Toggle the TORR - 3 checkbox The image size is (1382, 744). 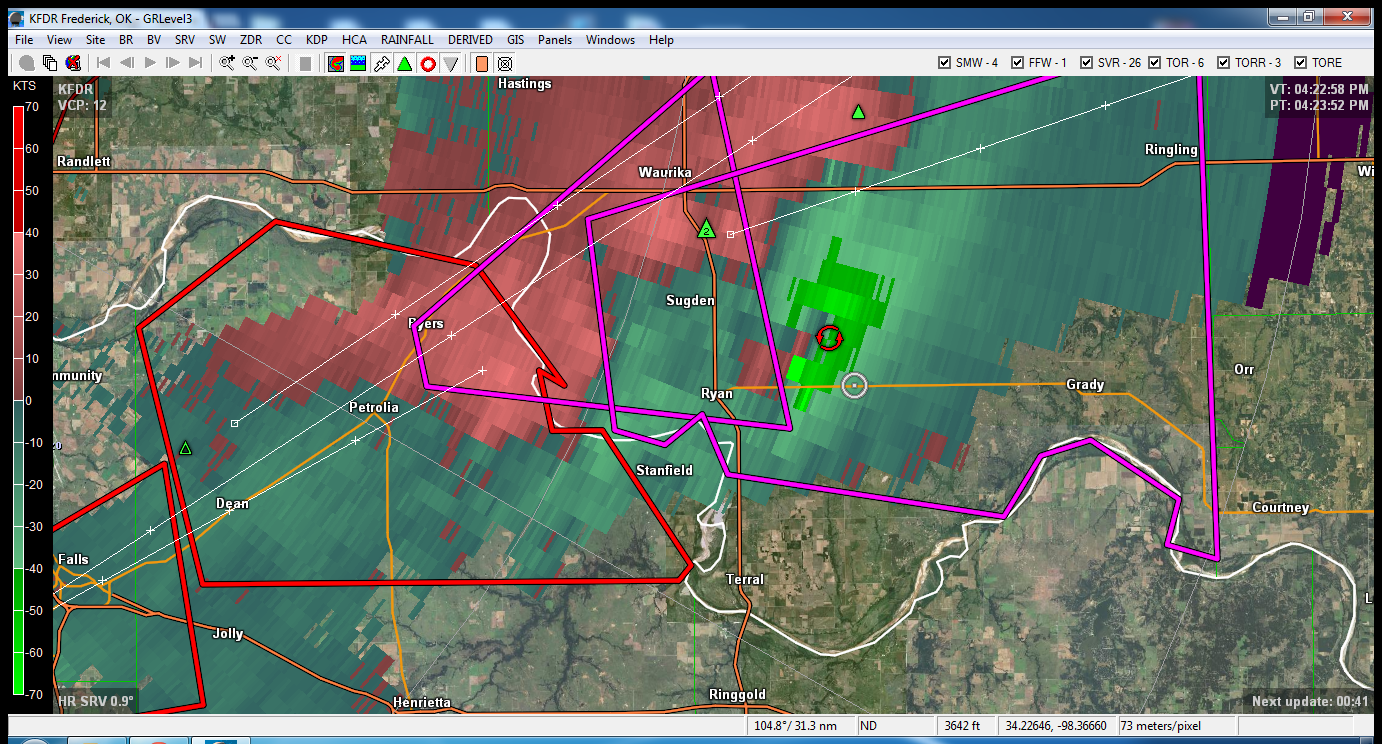(1223, 62)
